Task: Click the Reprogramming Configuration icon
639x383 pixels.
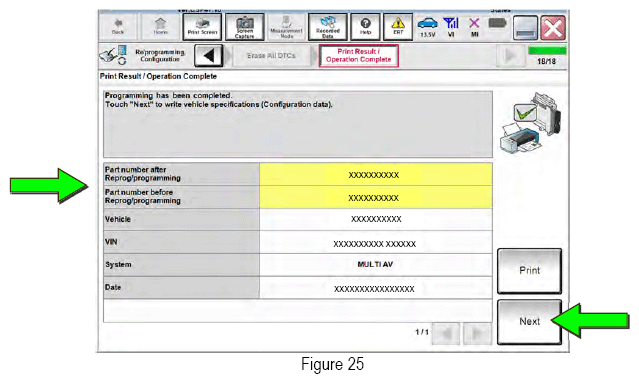Action: [x=113, y=56]
